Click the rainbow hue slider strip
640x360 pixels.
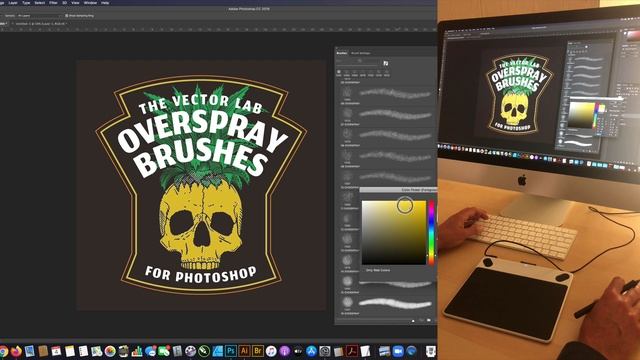pos(431,233)
